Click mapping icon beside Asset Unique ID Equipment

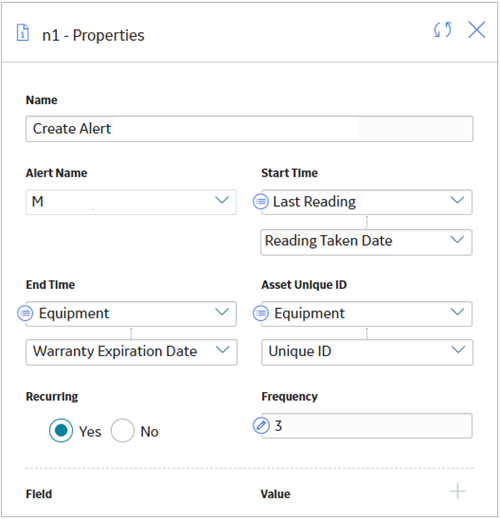(x=261, y=313)
